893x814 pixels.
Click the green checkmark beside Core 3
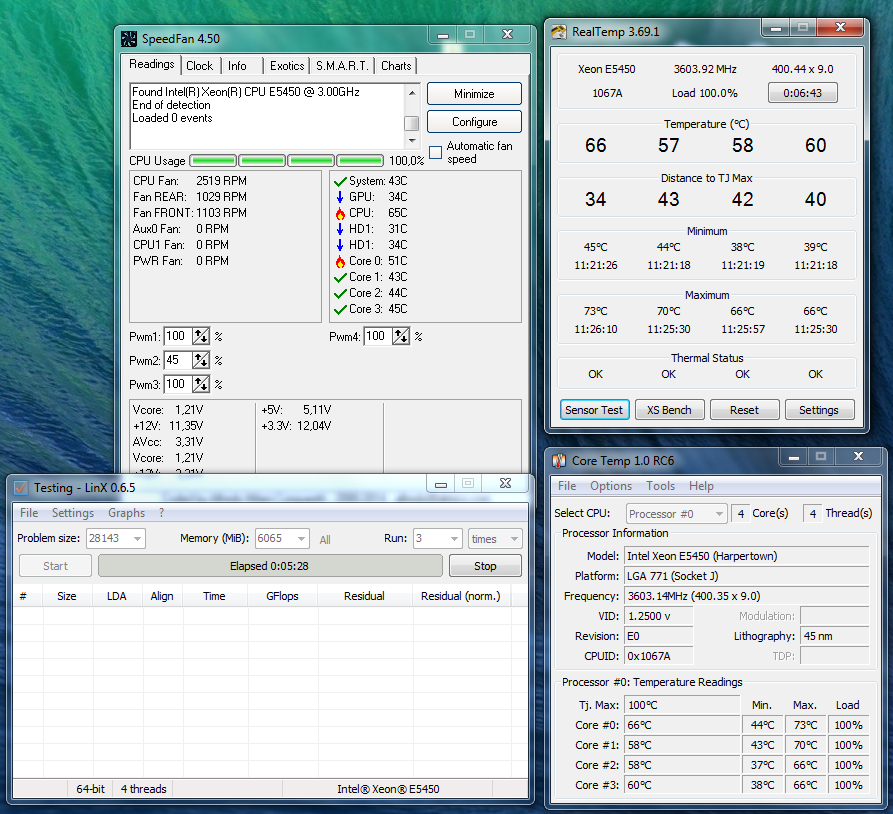340,309
